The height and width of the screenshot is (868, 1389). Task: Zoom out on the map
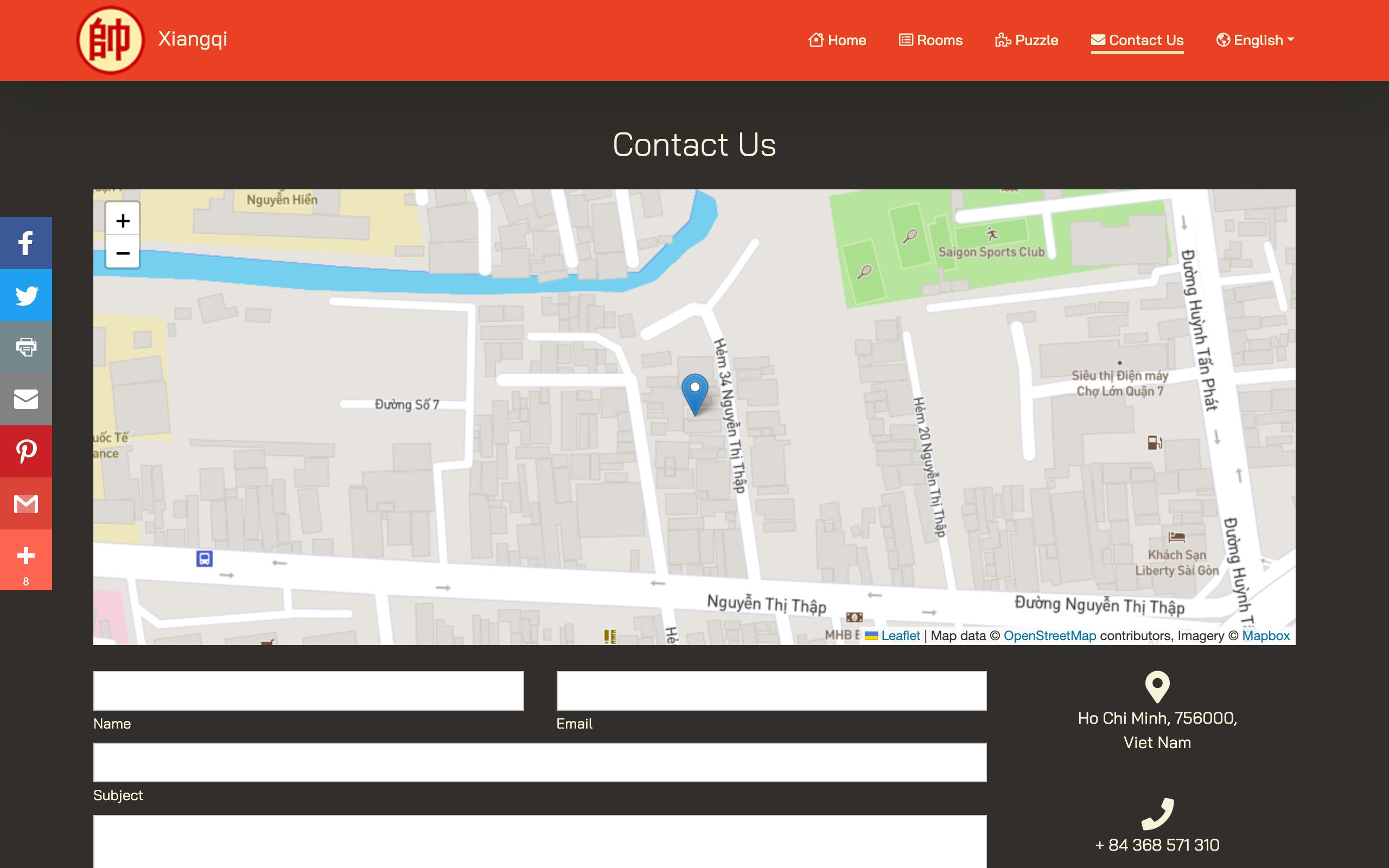point(123,253)
